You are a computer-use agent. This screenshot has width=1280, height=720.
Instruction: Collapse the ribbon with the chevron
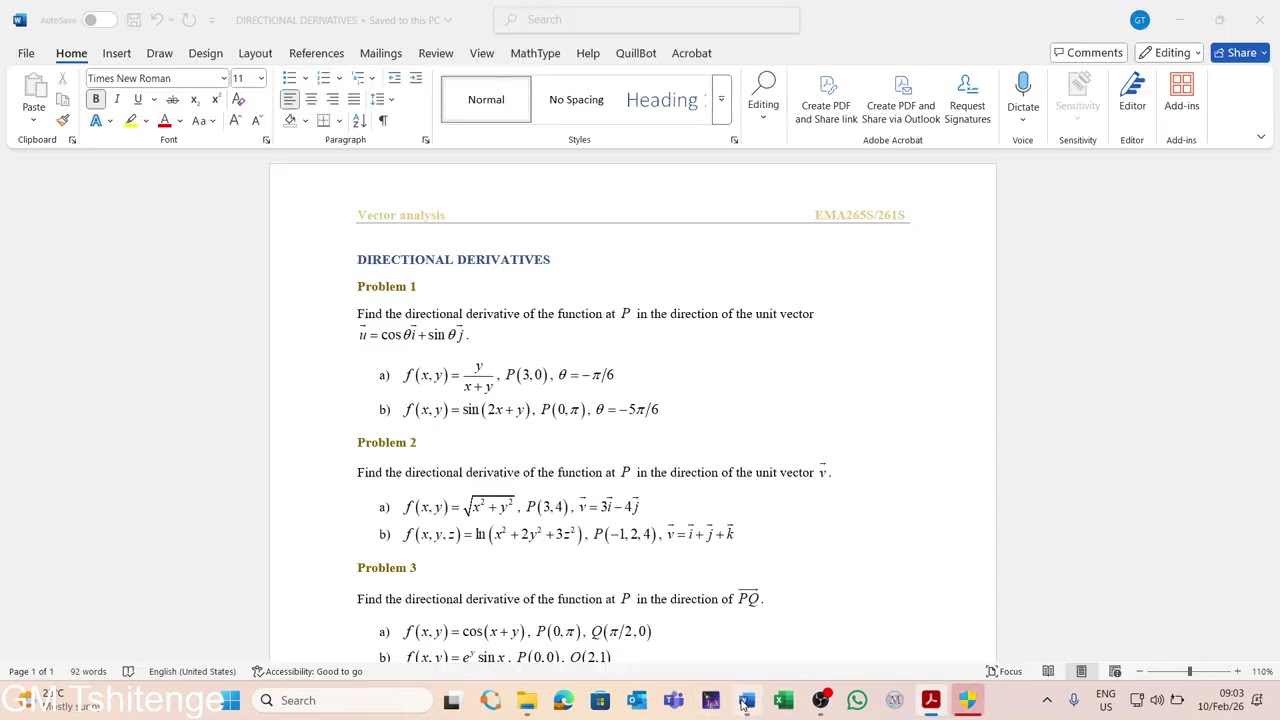coord(1261,137)
